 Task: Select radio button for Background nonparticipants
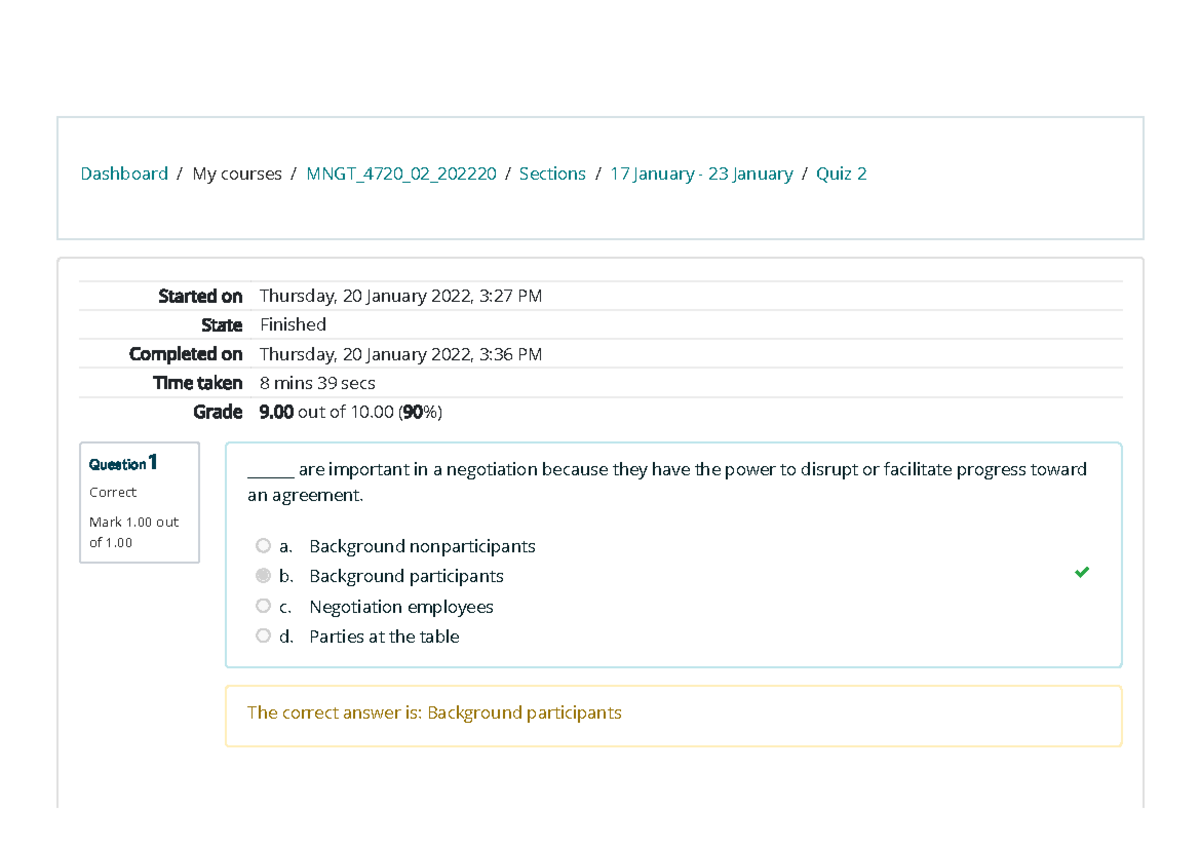point(263,545)
